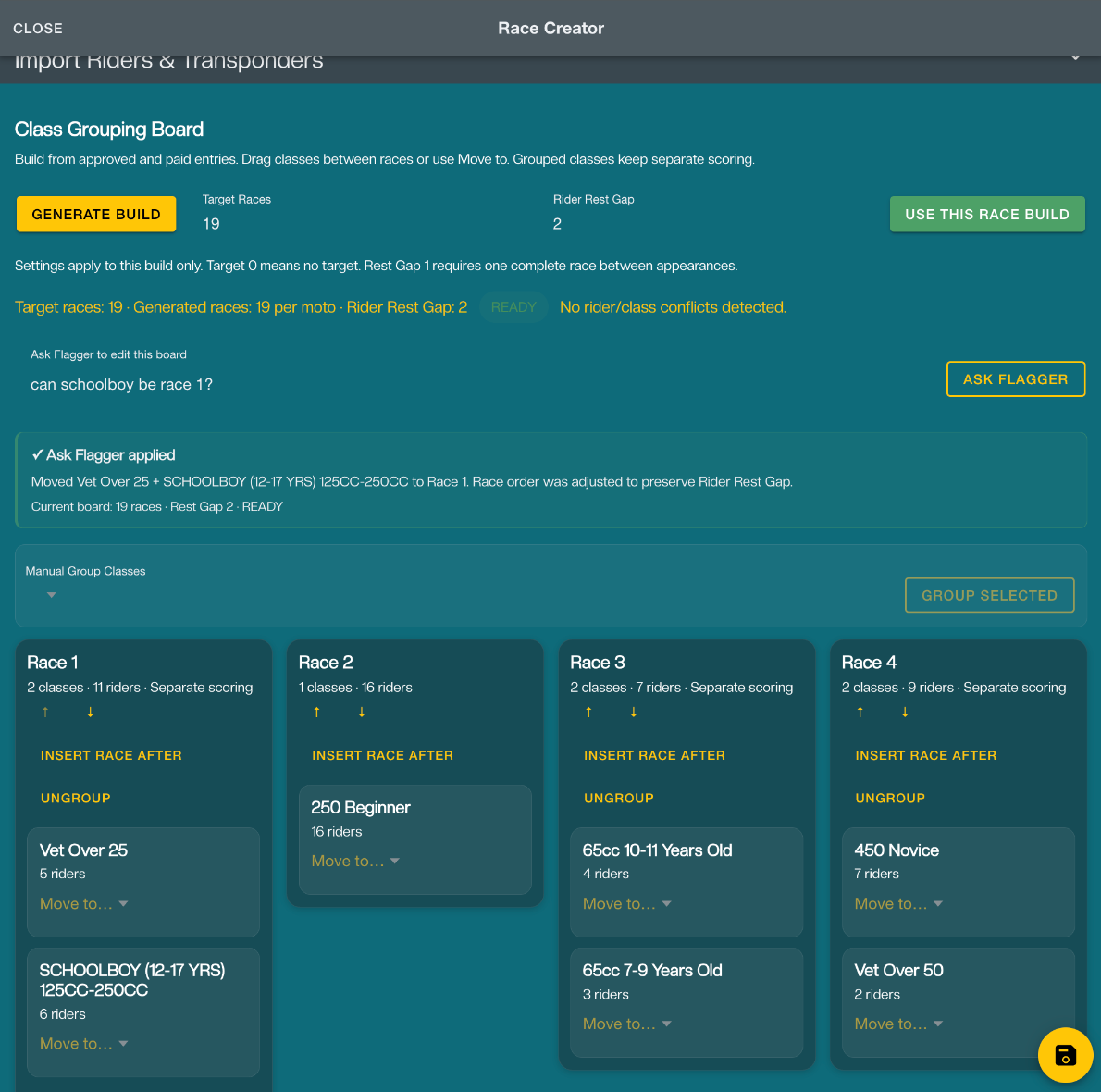Viewport: 1101px width, 1092px height.
Task: Move Race 1 down with arrow
Action: [90, 712]
